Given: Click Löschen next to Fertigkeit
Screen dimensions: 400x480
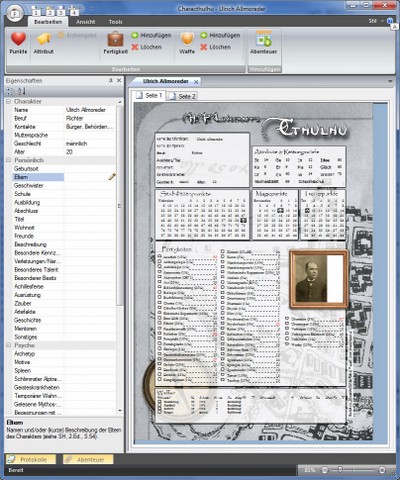Looking at the screenshot, I should click(x=146, y=47).
